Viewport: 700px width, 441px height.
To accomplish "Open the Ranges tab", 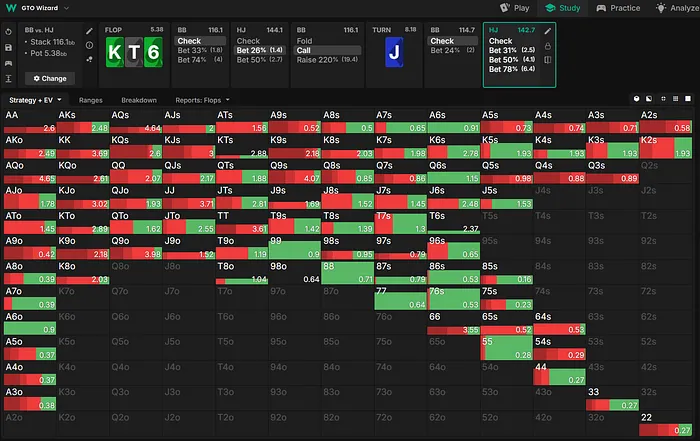I will (x=91, y=100).
